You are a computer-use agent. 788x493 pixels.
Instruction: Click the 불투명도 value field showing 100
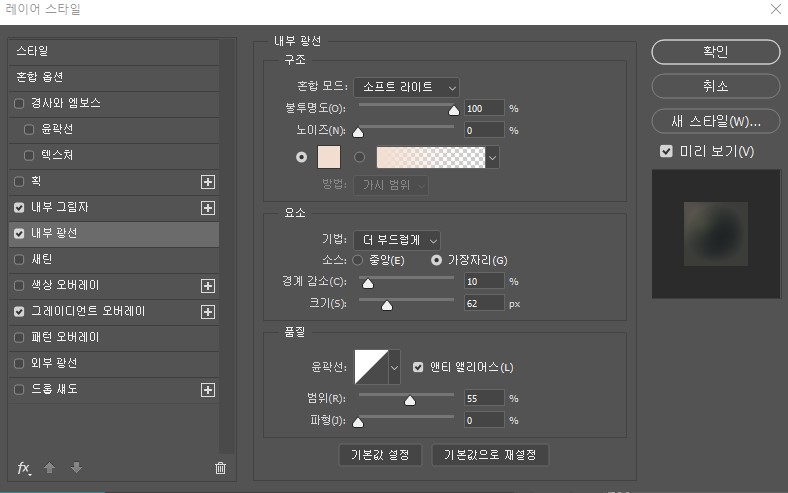[x=484, y=109]
